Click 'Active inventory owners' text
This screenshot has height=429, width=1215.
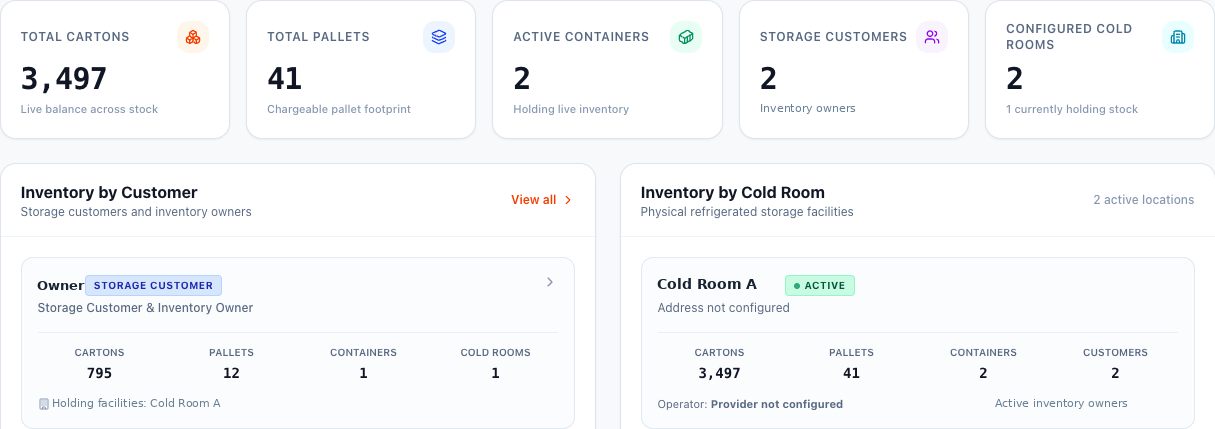click(1061, 403)
